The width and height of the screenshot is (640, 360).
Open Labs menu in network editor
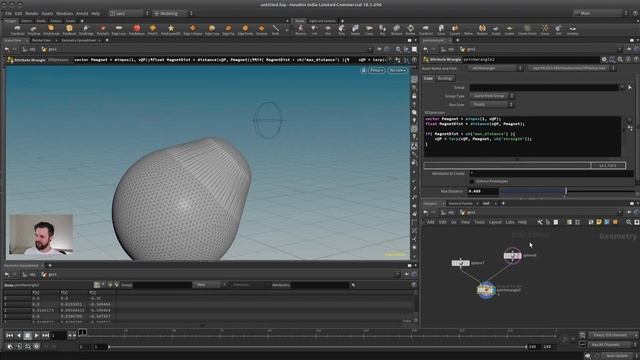click(x=510, y=222)
